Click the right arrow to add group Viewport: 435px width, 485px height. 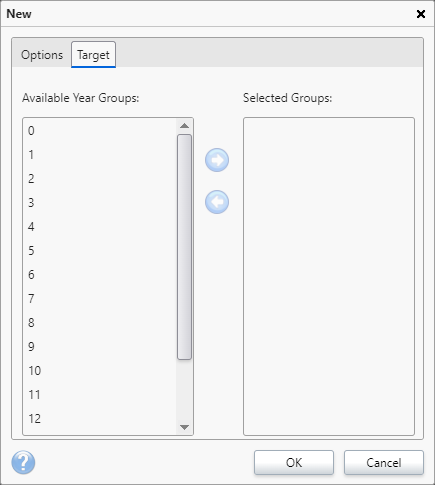click(217, 160)
